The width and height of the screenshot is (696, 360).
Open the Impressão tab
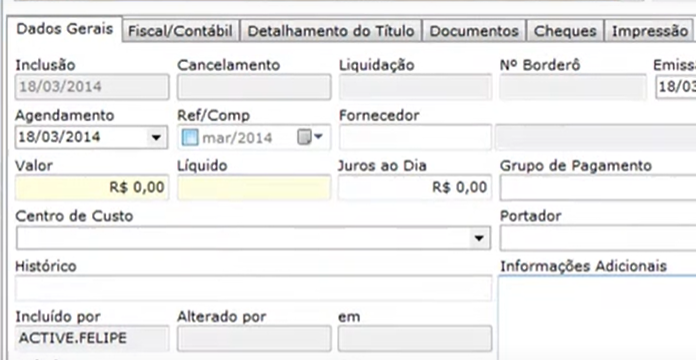coord(649,31)
